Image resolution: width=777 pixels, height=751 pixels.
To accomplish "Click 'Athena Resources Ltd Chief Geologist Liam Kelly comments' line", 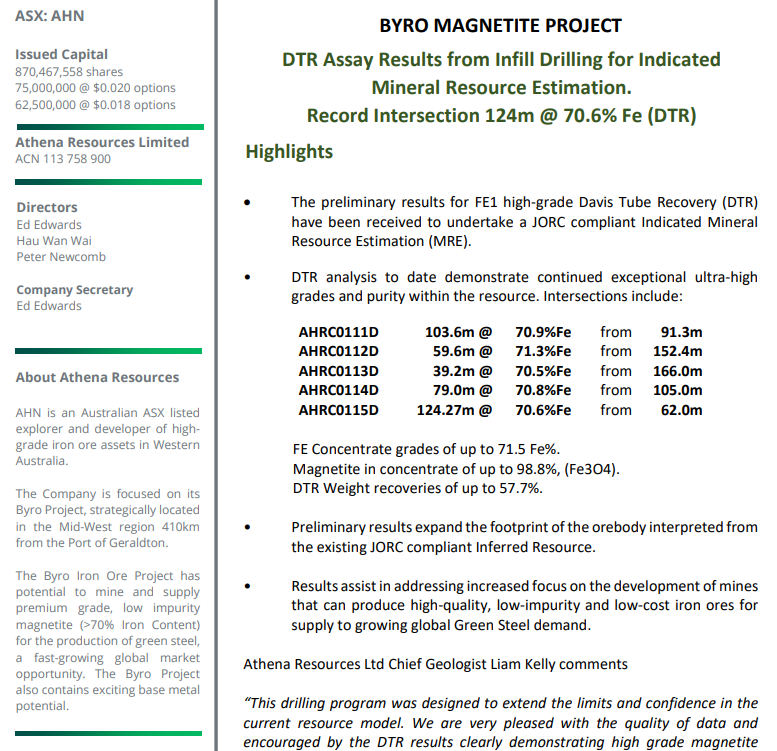I will click(435, 664).
